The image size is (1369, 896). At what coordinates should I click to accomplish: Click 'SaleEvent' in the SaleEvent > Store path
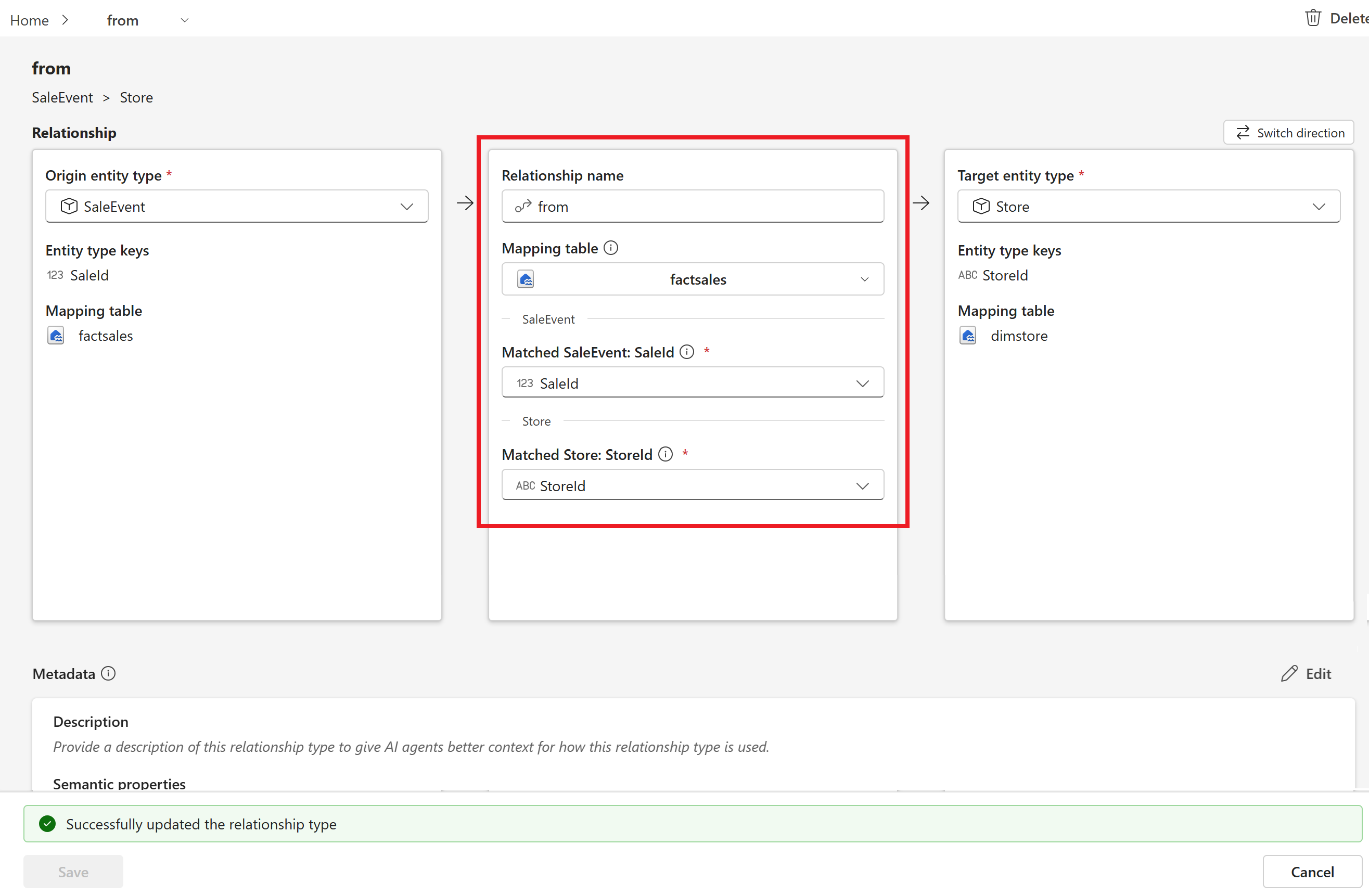(62, 97)
